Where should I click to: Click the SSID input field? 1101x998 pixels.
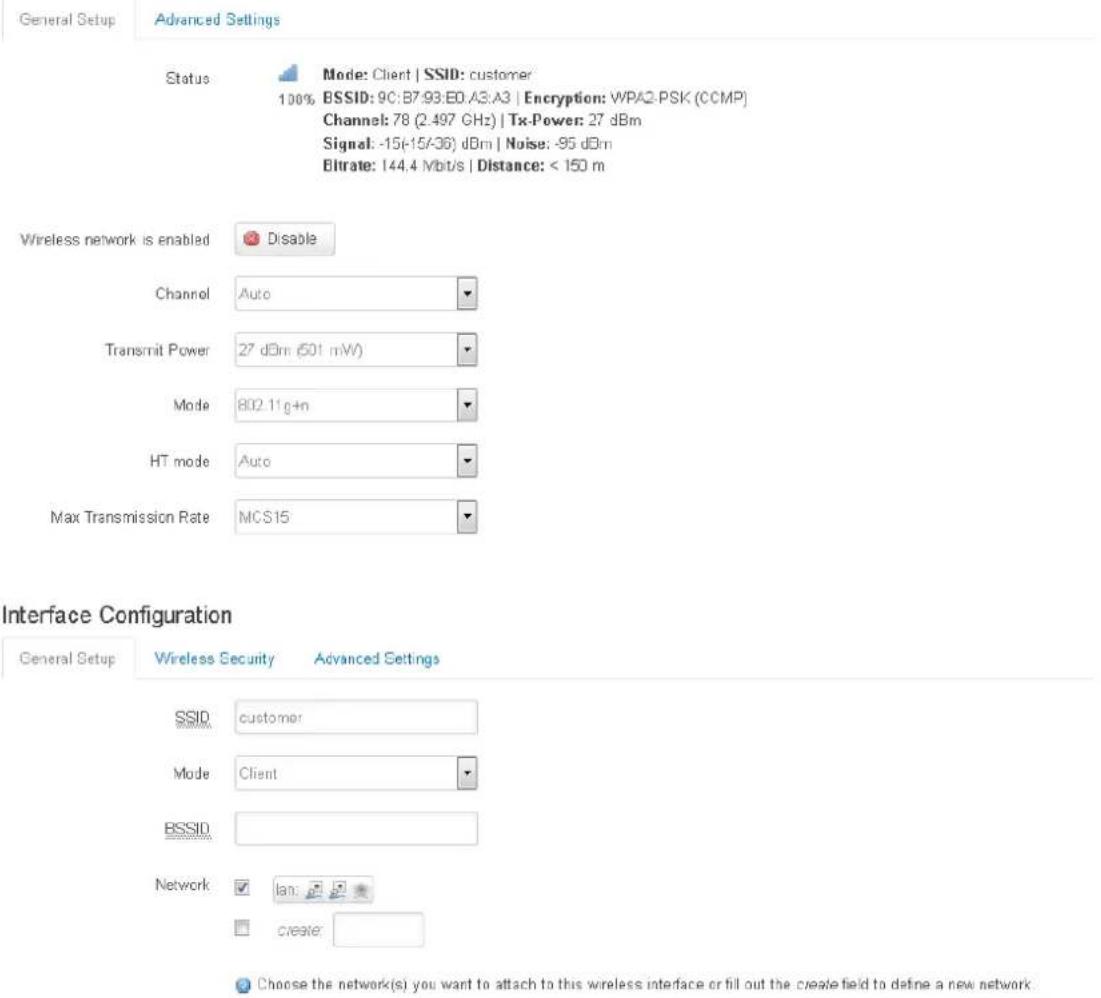point(356,717)
